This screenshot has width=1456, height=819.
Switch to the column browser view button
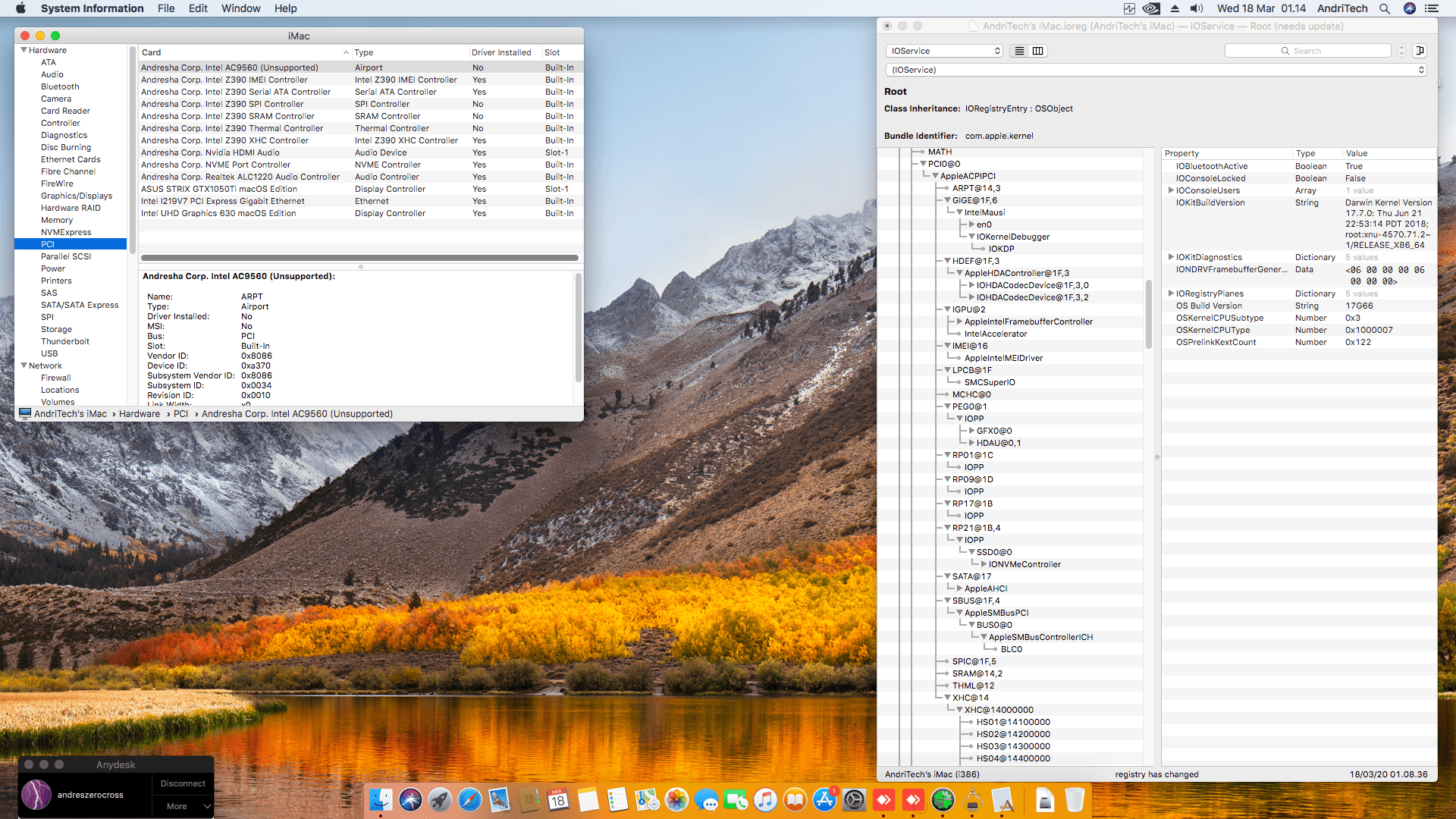(x=1038, y=51)
